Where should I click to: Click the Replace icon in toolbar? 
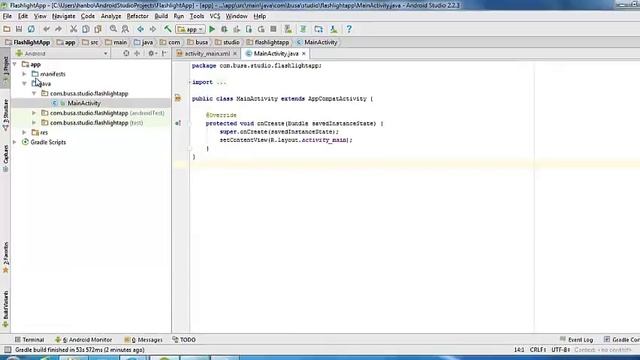tap(125, 29)
